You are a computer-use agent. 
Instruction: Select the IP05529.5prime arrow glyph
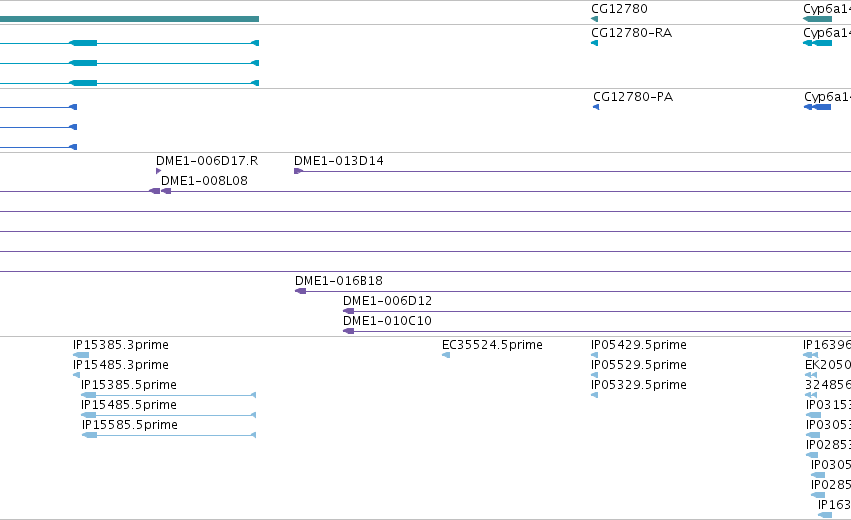pos(595,375)
